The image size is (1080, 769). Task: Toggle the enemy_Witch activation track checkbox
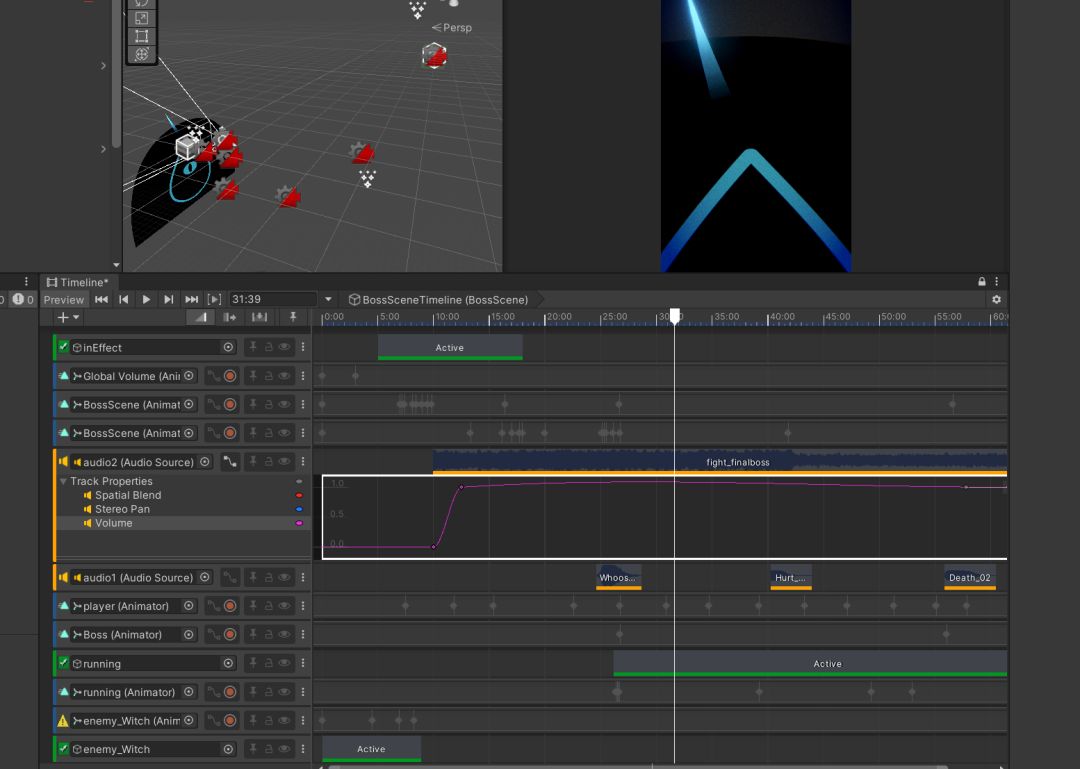click(64, 749)
